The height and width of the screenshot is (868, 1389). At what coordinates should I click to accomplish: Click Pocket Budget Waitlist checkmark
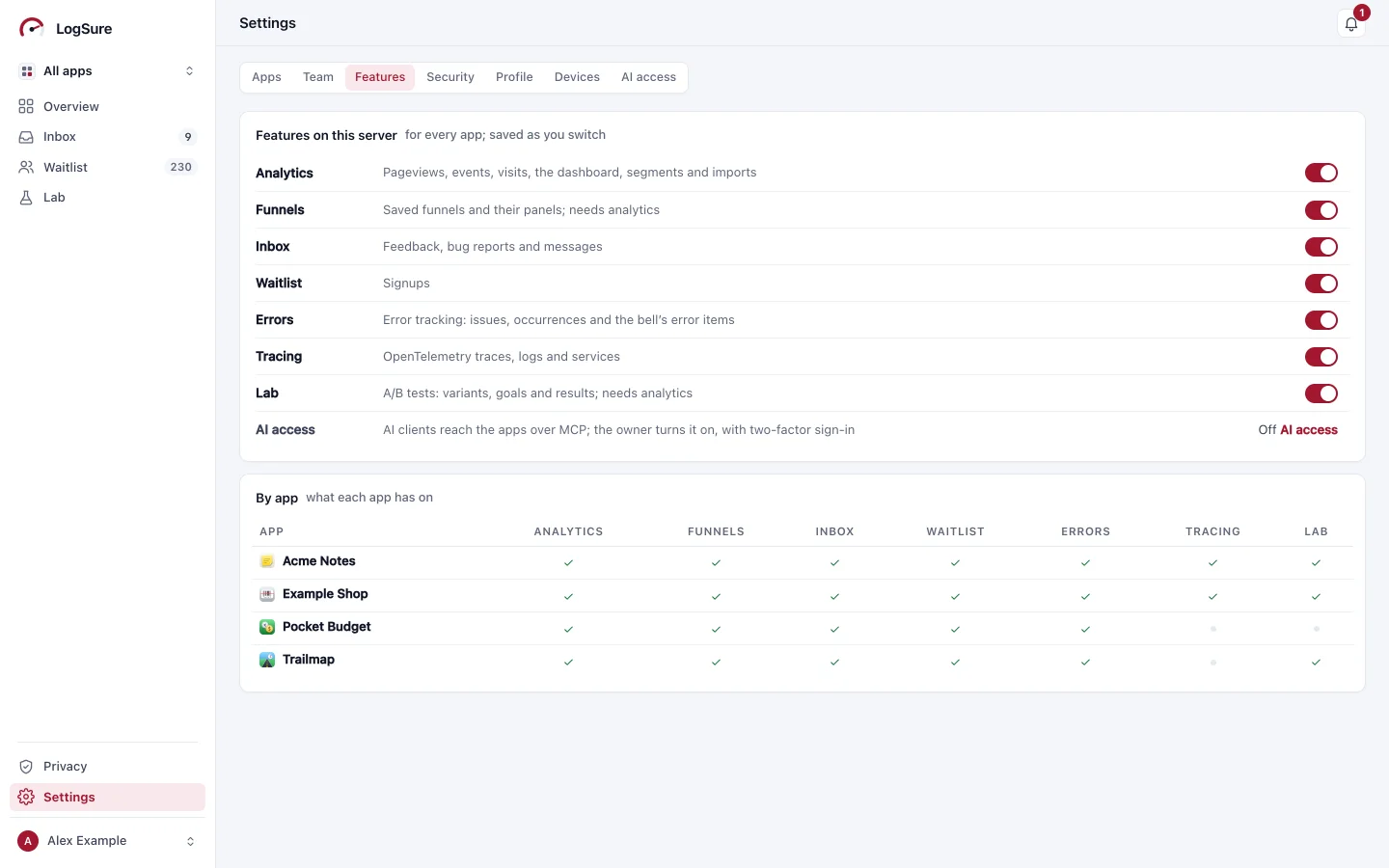[955, 629]
